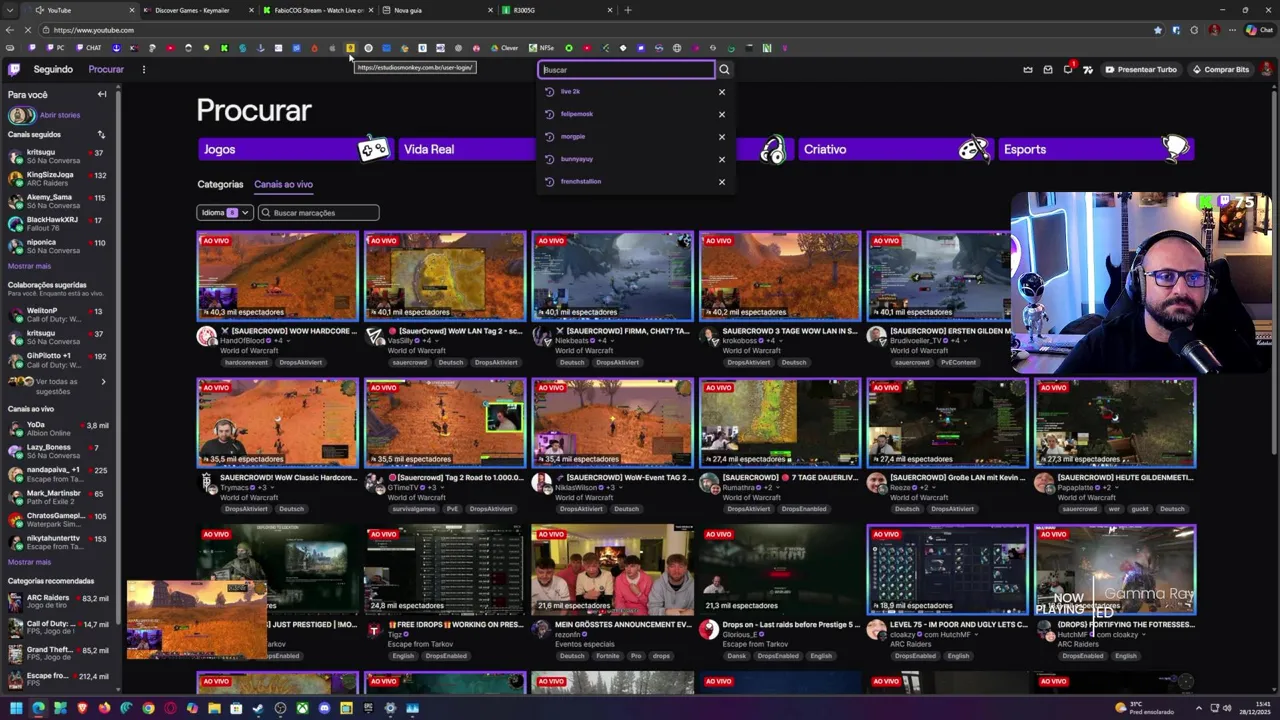Open HandOfBlood WOW HARDCORE stream thumbnail
Viewport: 1280px width, 720px height.
click(x=277, y=276)
